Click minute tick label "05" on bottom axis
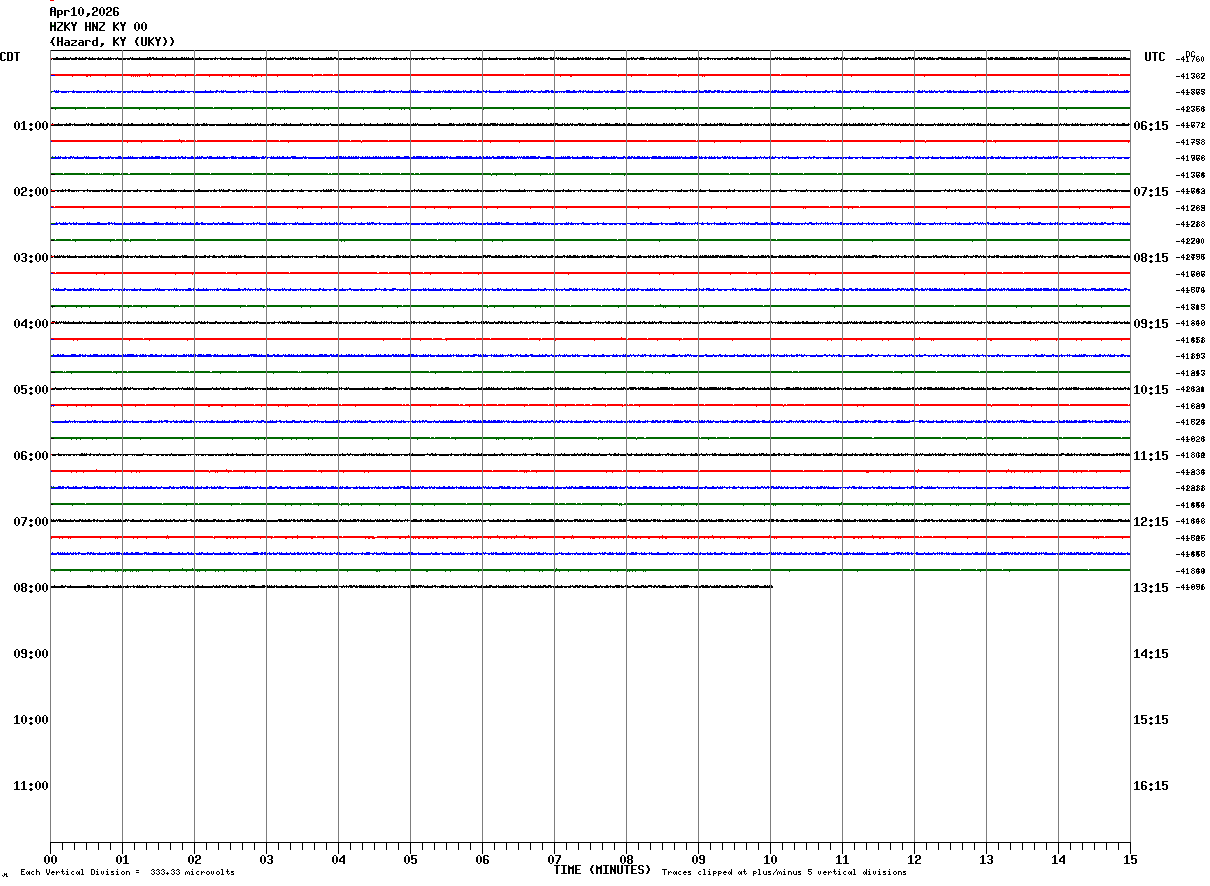 click(x=410, y=860)
